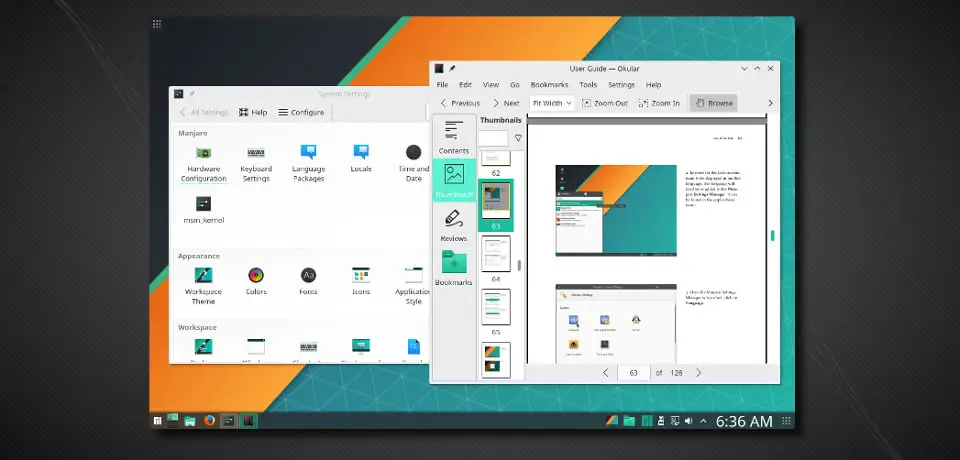
Task: Open the desktop toolbox dots at top-left
Action: [157, 24]
